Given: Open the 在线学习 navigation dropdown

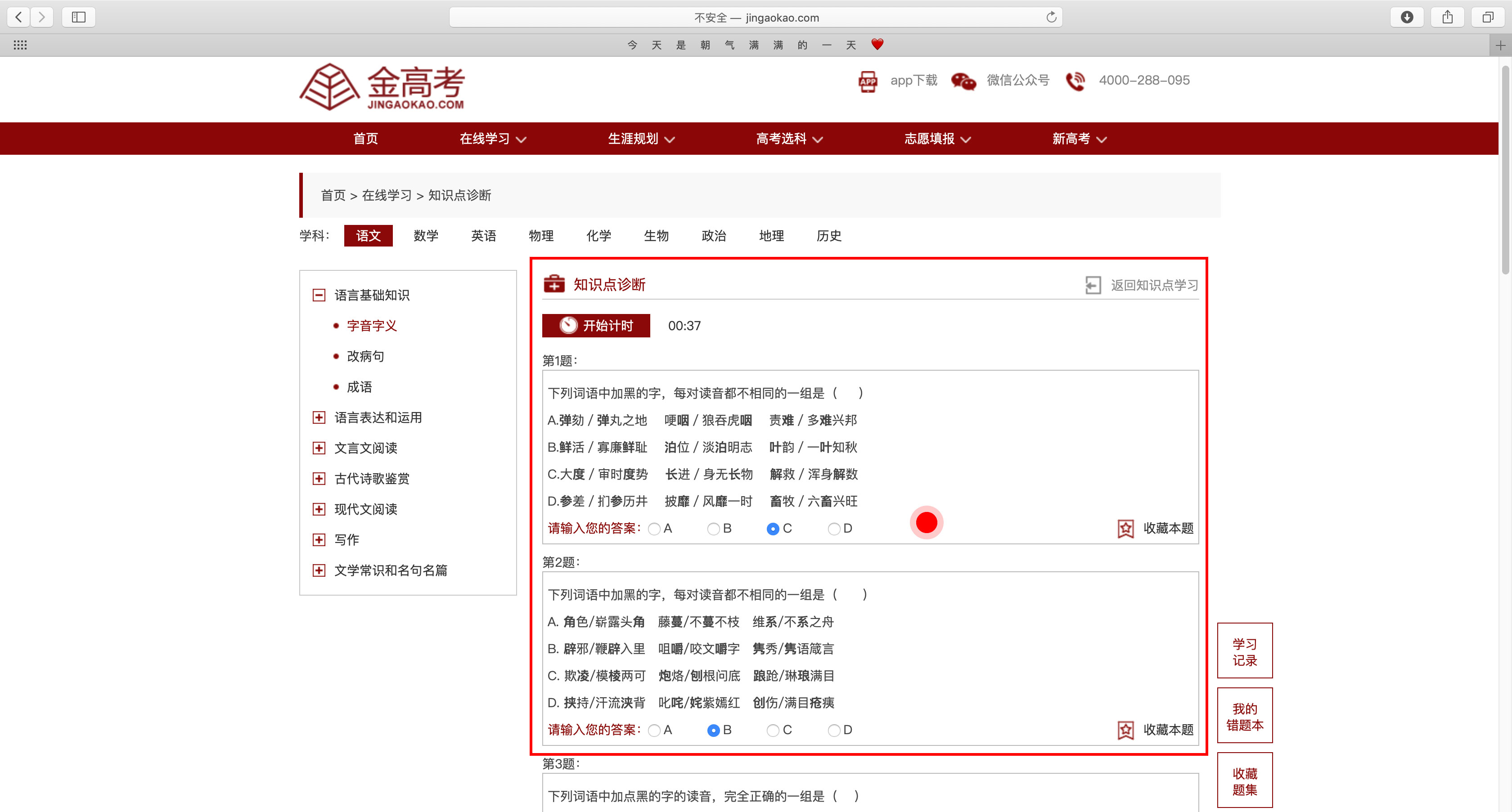Looking at the screenshot, I should [492, 139].
